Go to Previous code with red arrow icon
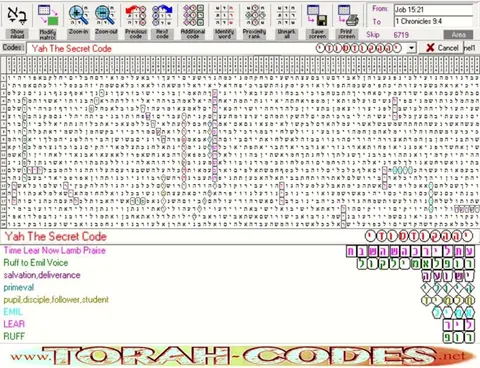The width and height of the screenshot is (480, 368). pyautogui.click(x=136, y=15)
